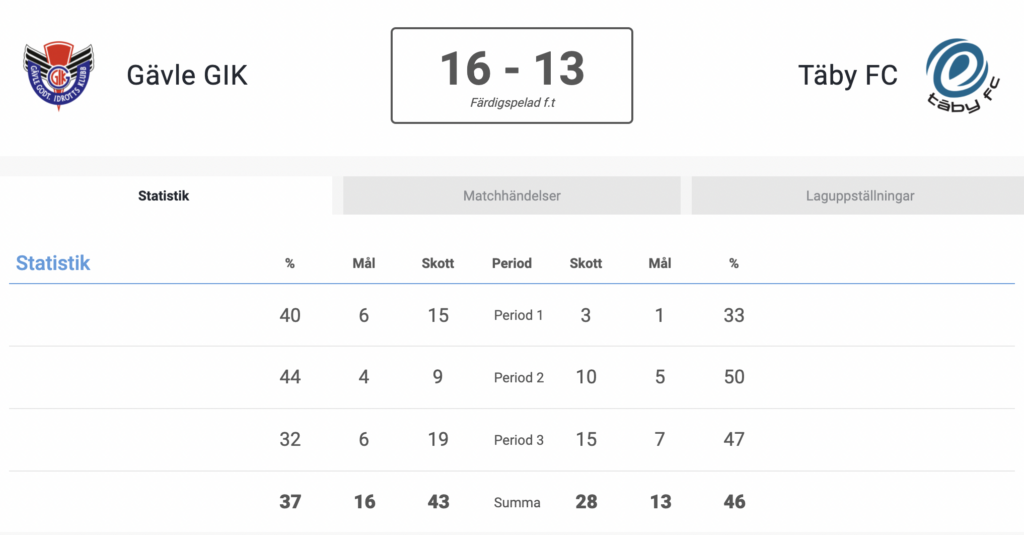The image size is (1024, 535).
Task: Click the Summa totals row label
Action: (x=517, y=502)
